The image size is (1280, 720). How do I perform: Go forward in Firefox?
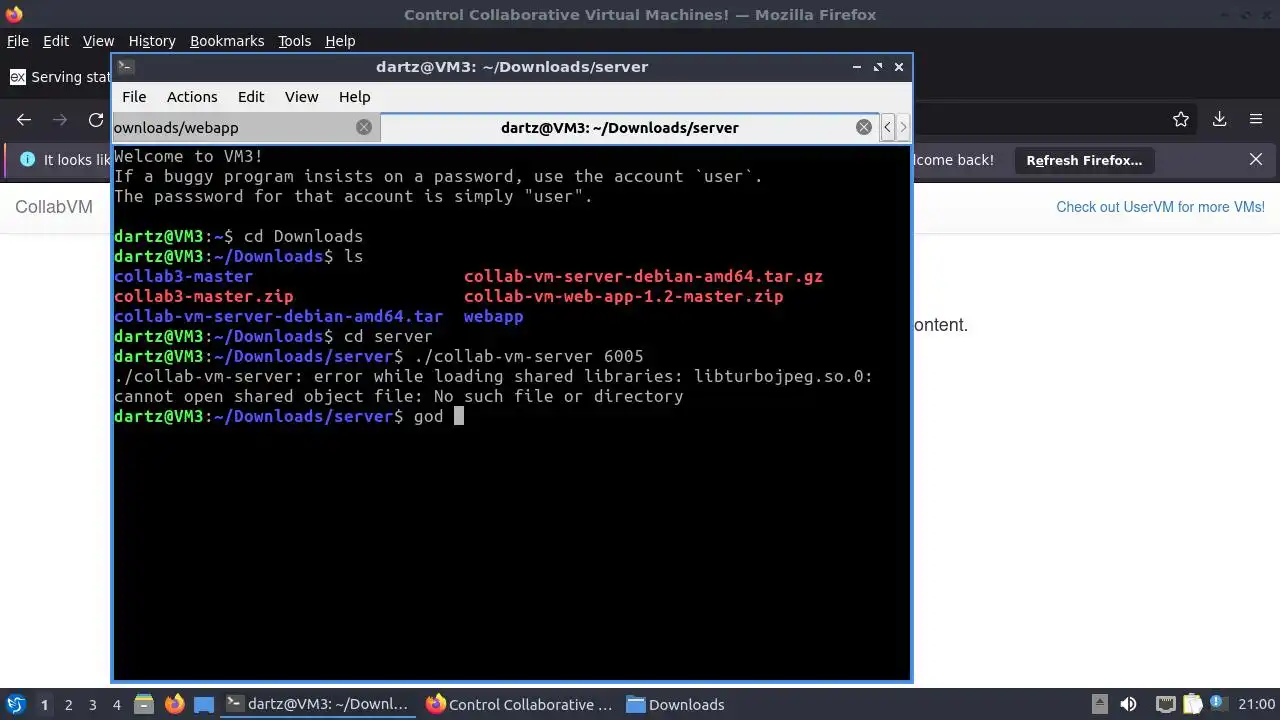coord(60,120)
